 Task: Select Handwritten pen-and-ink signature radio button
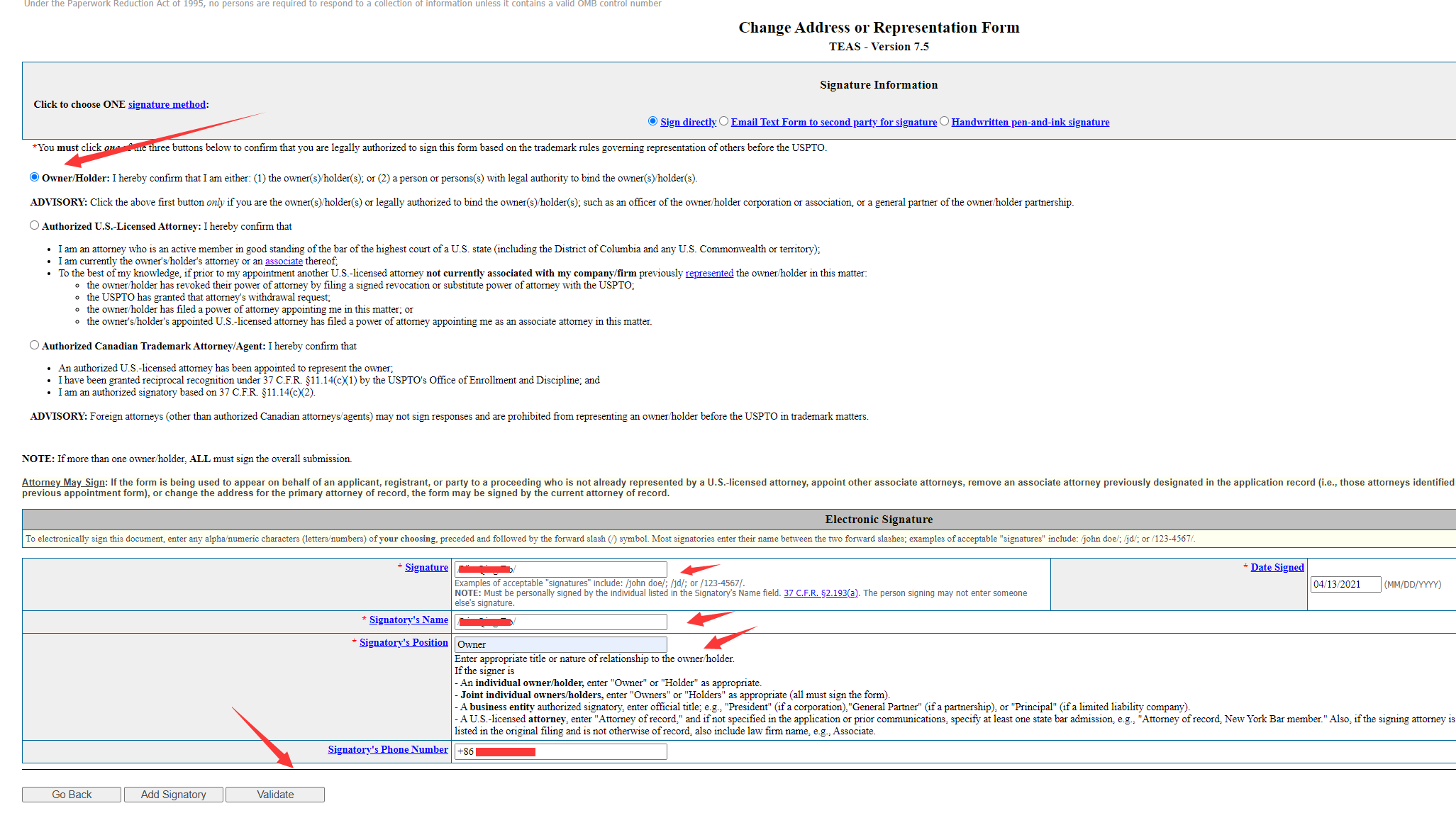coord(944,121)
